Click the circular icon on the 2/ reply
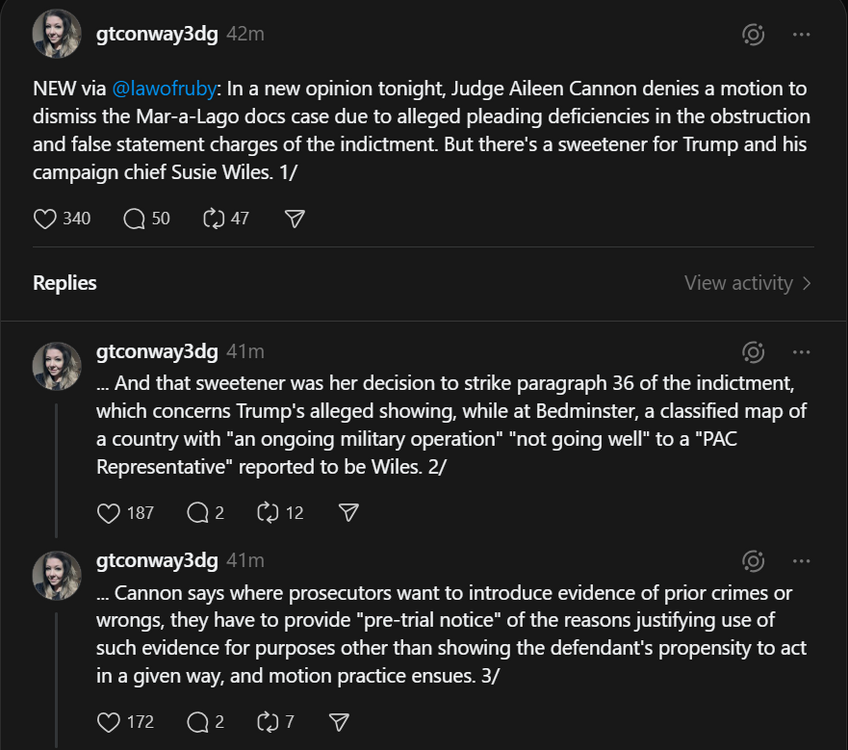The height and width of the screenshot is (750, 848). [753, 352]
